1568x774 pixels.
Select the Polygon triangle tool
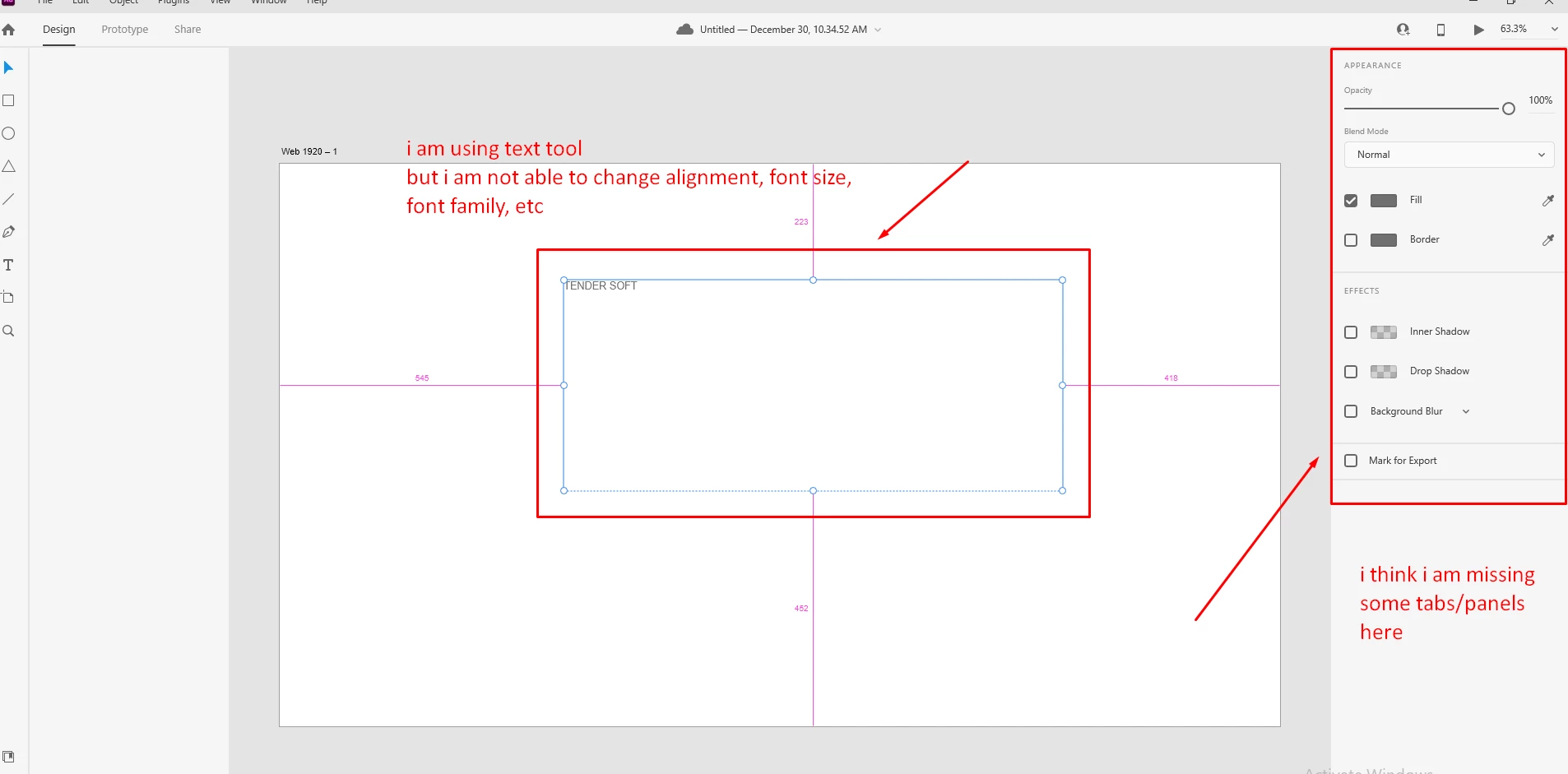pos(8,166)
